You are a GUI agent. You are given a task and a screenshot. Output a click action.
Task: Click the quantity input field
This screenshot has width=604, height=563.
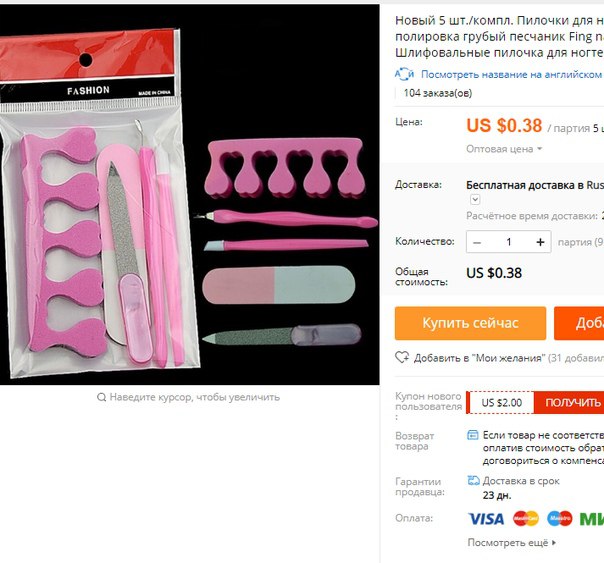point(508,242)
